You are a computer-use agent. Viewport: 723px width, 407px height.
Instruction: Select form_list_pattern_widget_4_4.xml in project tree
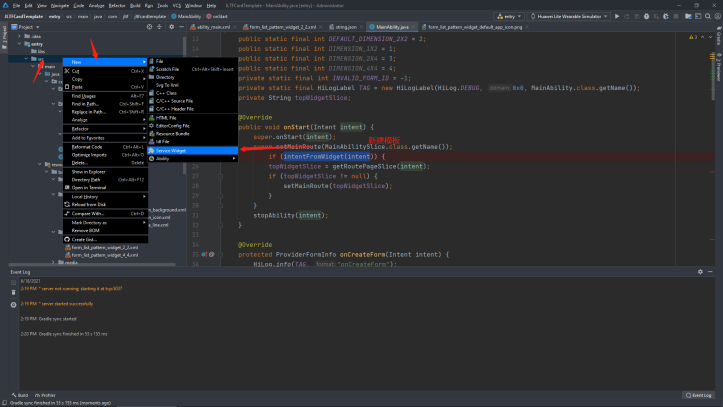[105, 257]
